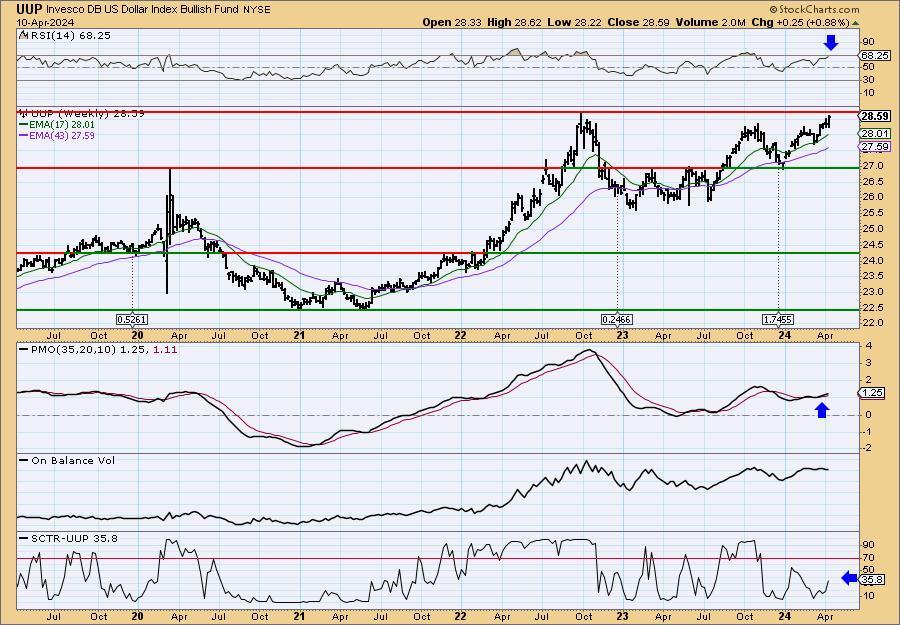Click the 0.2466 value label on price chart
Viewport: 900px width, 625px height.
tap(616, 319)
